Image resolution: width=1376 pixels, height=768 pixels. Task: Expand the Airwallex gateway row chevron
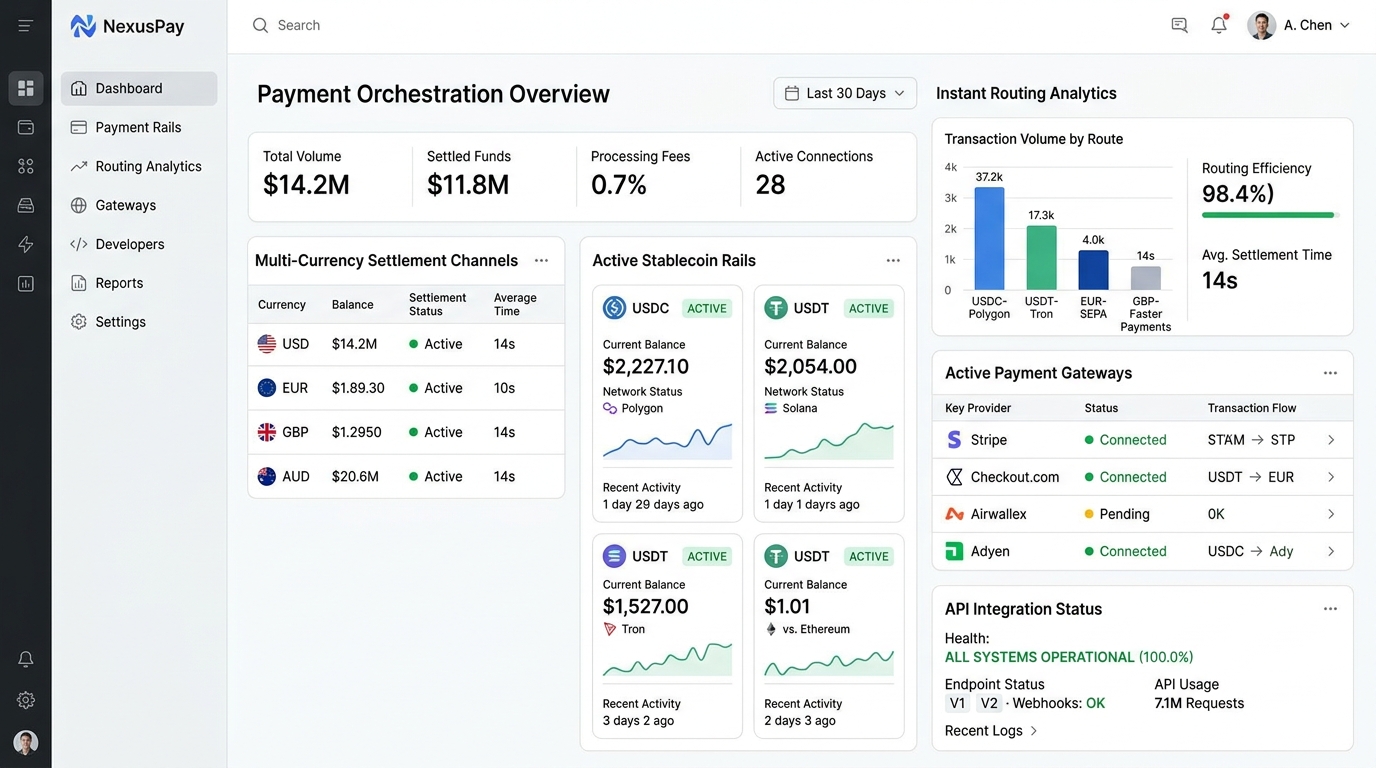(x=1331, y=514)
